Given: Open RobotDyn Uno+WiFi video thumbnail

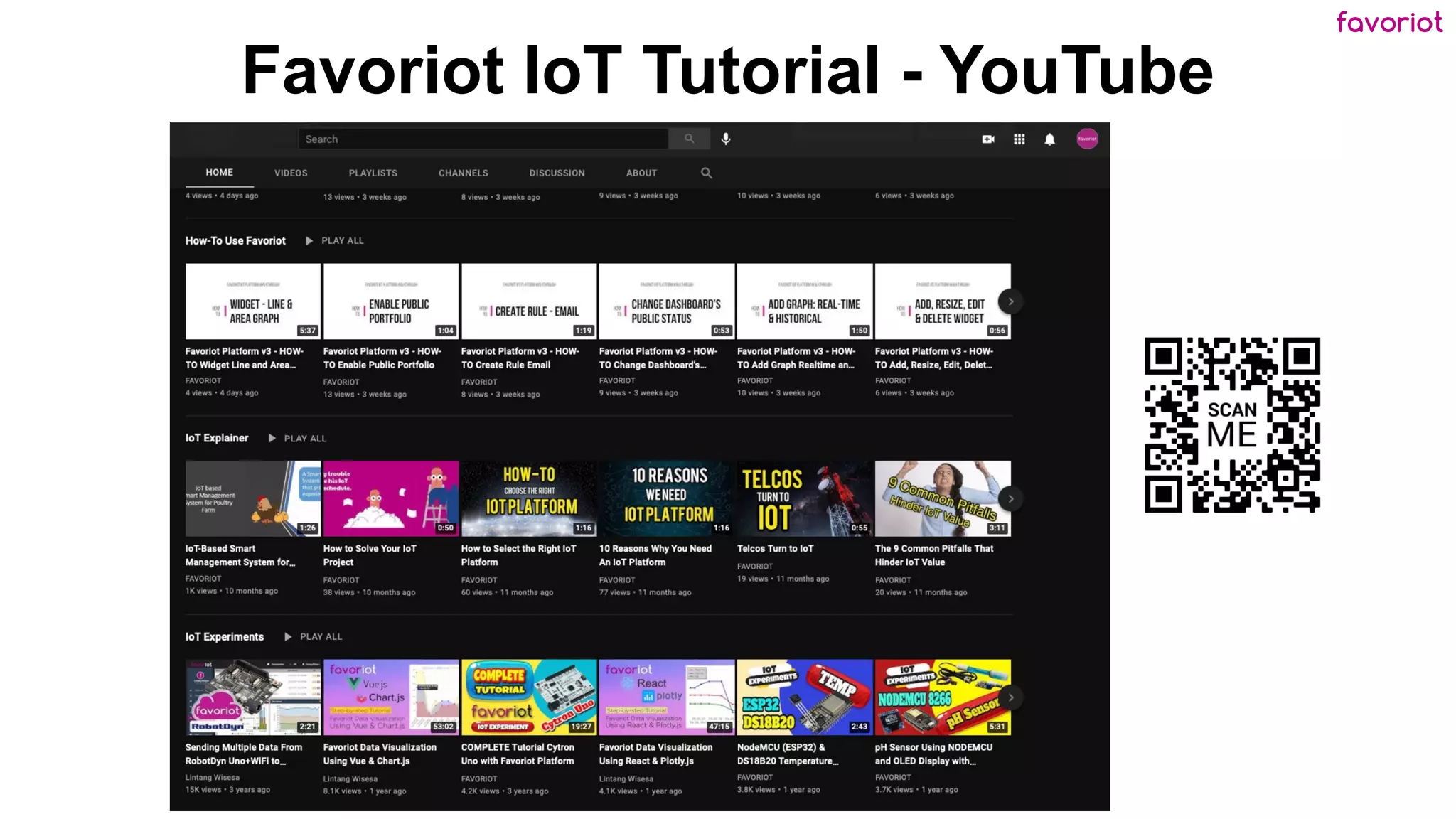Looking at the screenshot, I should click(252, 697).
